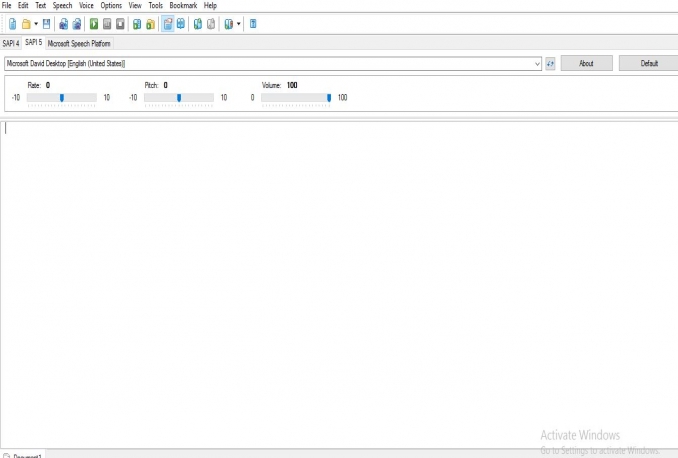Open the Speech menu

click(62, 6)
